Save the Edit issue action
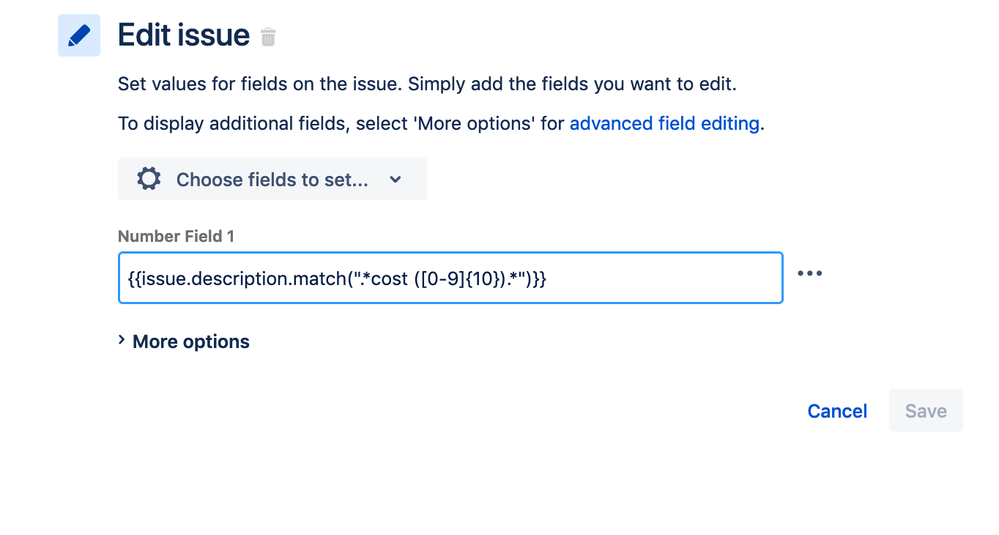The height and width of the screenshot is (535, 999). point(926,411)
